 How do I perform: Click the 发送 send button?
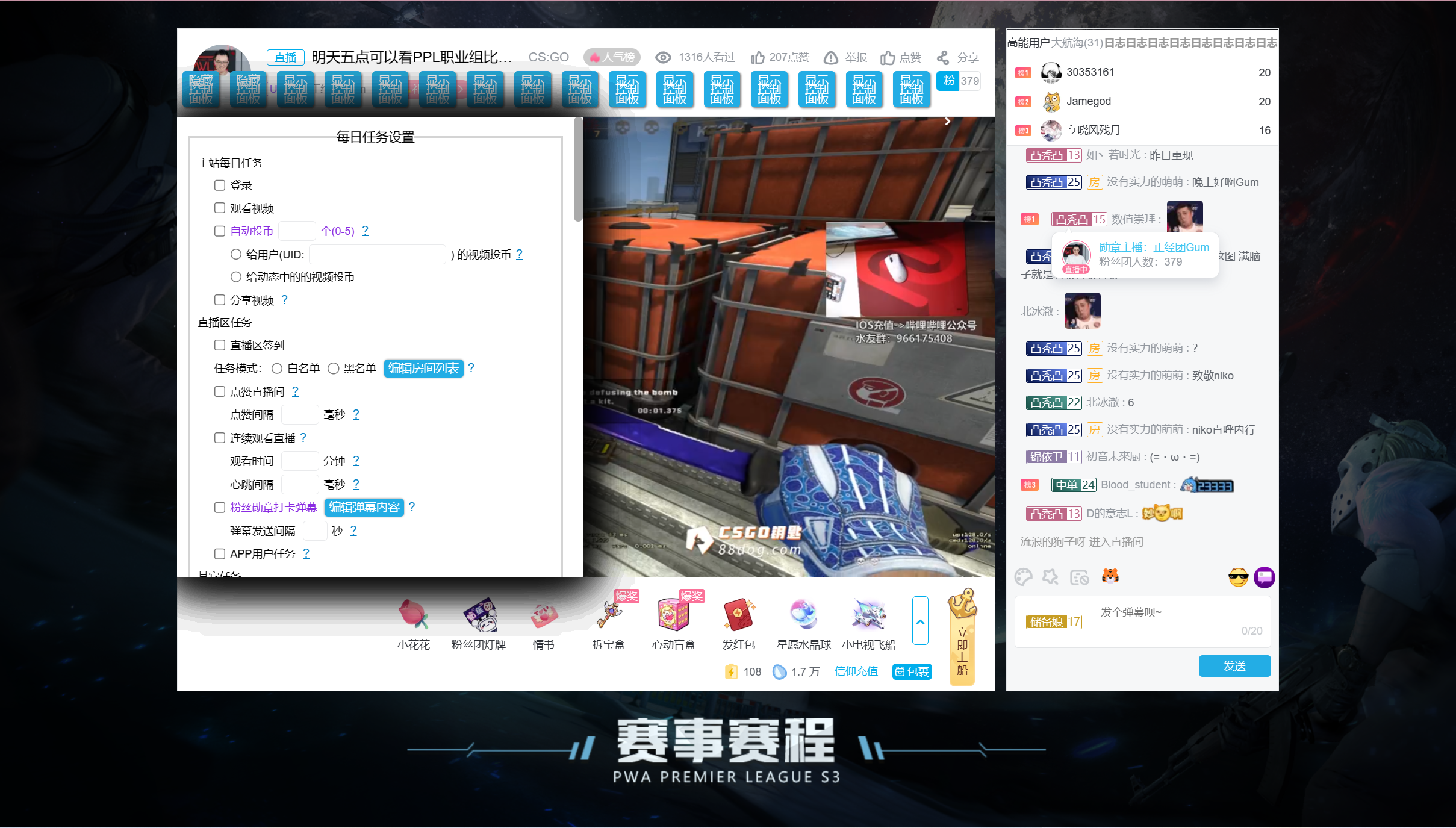[1234, 666]
